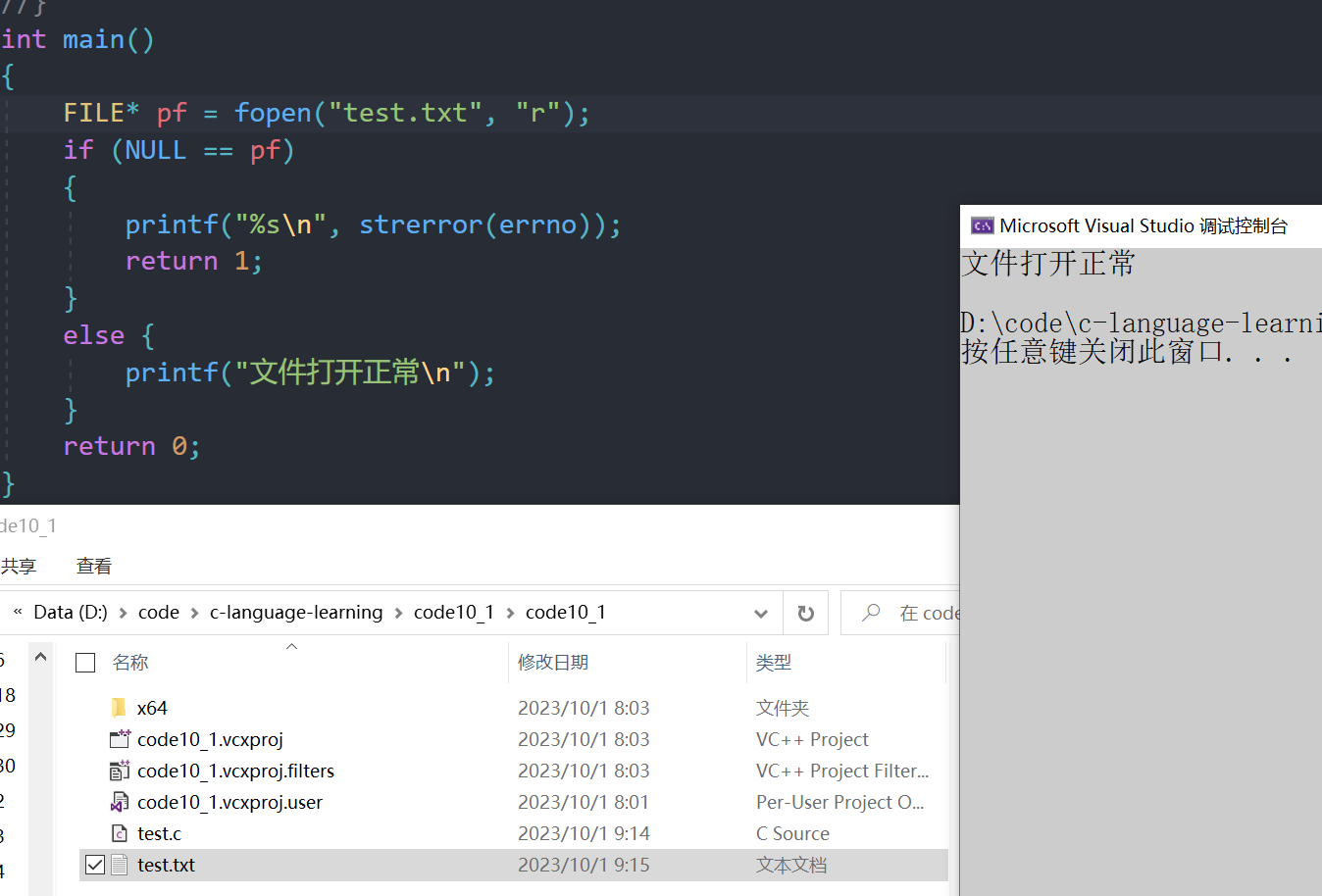The image size is (1322, 896).
Task: Sort files by the 修改日期 column
Action: pyautogui.click(x=553, y=663)
